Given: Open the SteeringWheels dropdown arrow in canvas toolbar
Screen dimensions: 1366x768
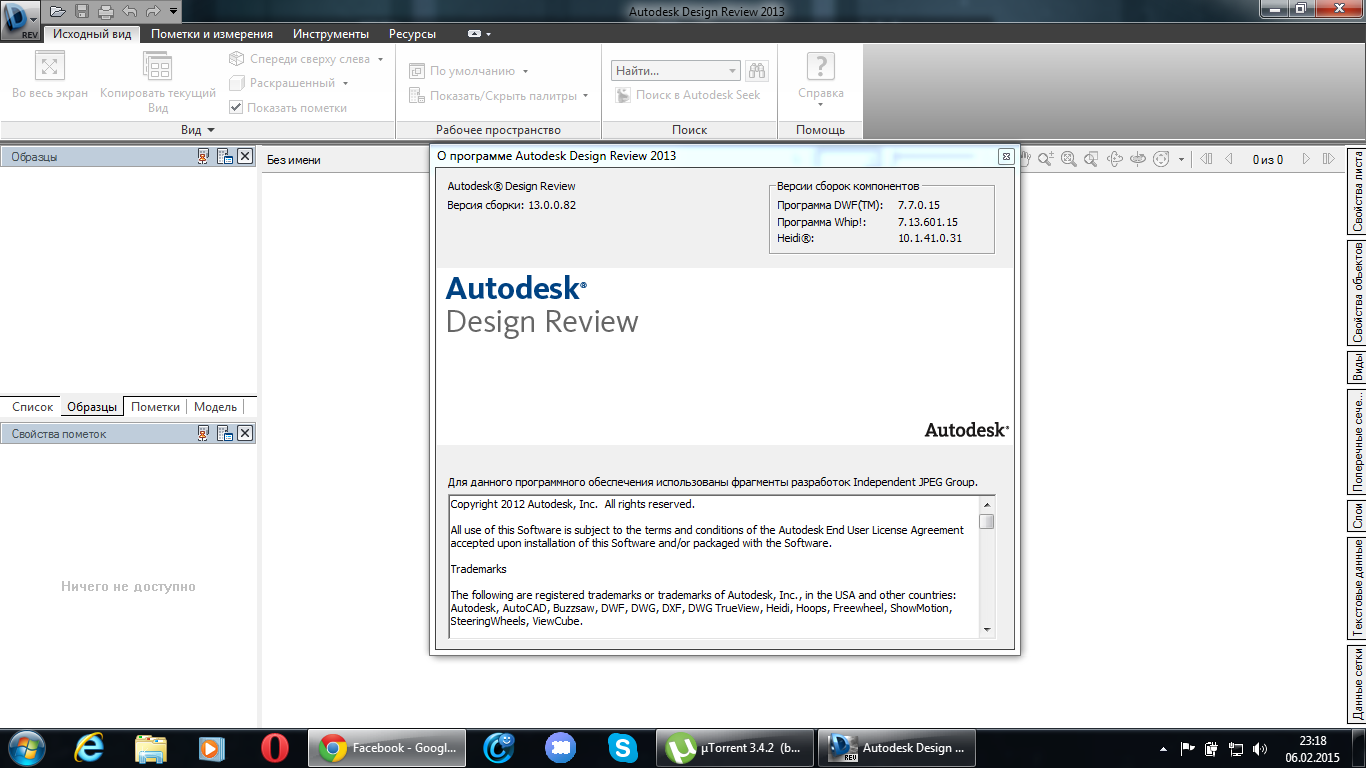Looking at the screenshot, I should tap(1181, 158).
